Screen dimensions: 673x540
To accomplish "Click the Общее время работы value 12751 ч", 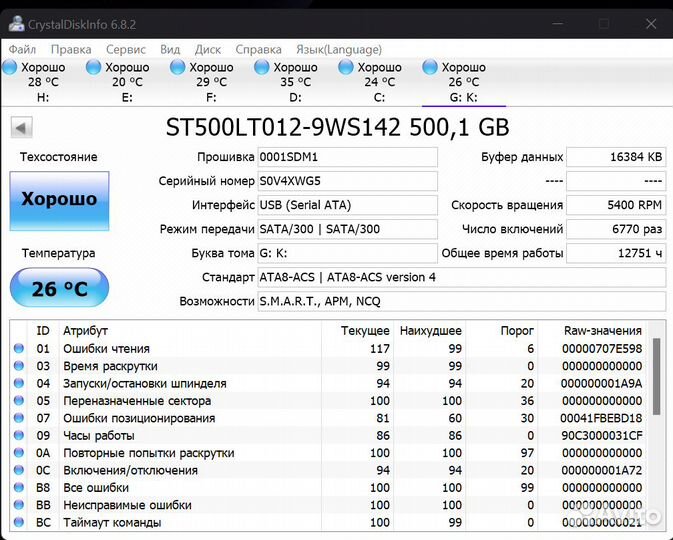I will [x=616, y=253].
